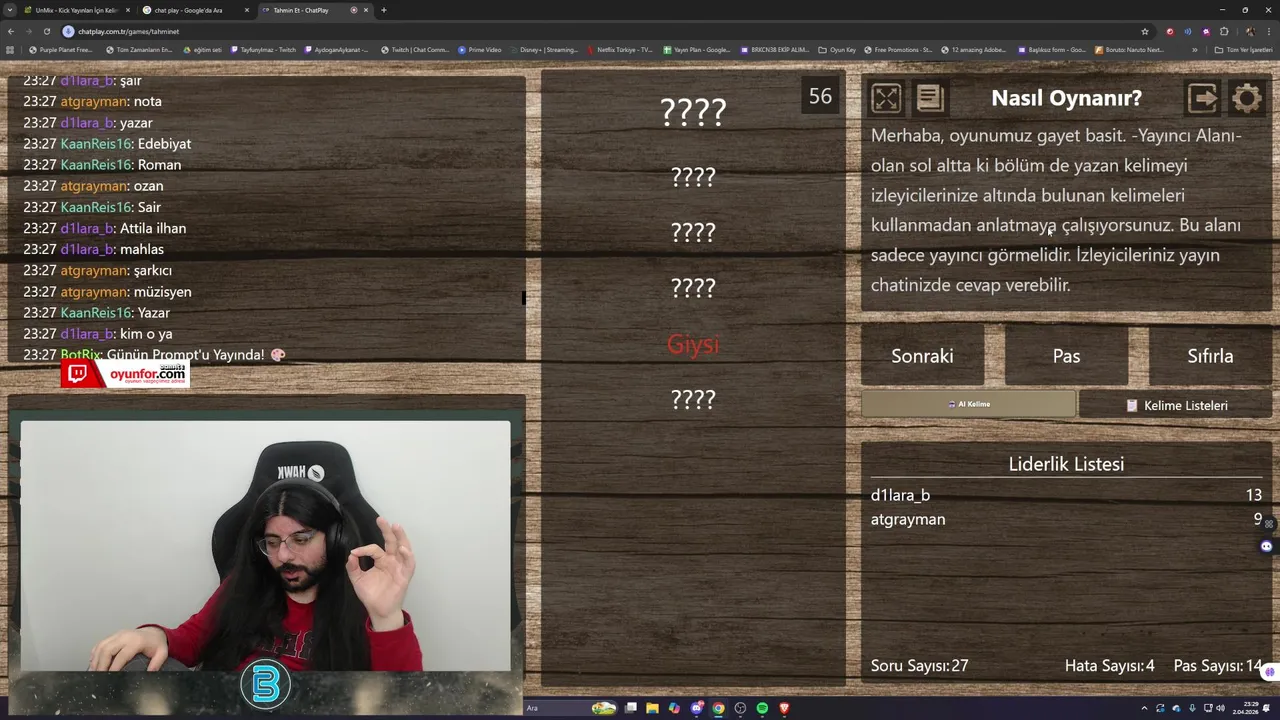This screenshot has height=720, width=1280.
Task: Open the Prime Video bookmark
Action: pos(480,49)
